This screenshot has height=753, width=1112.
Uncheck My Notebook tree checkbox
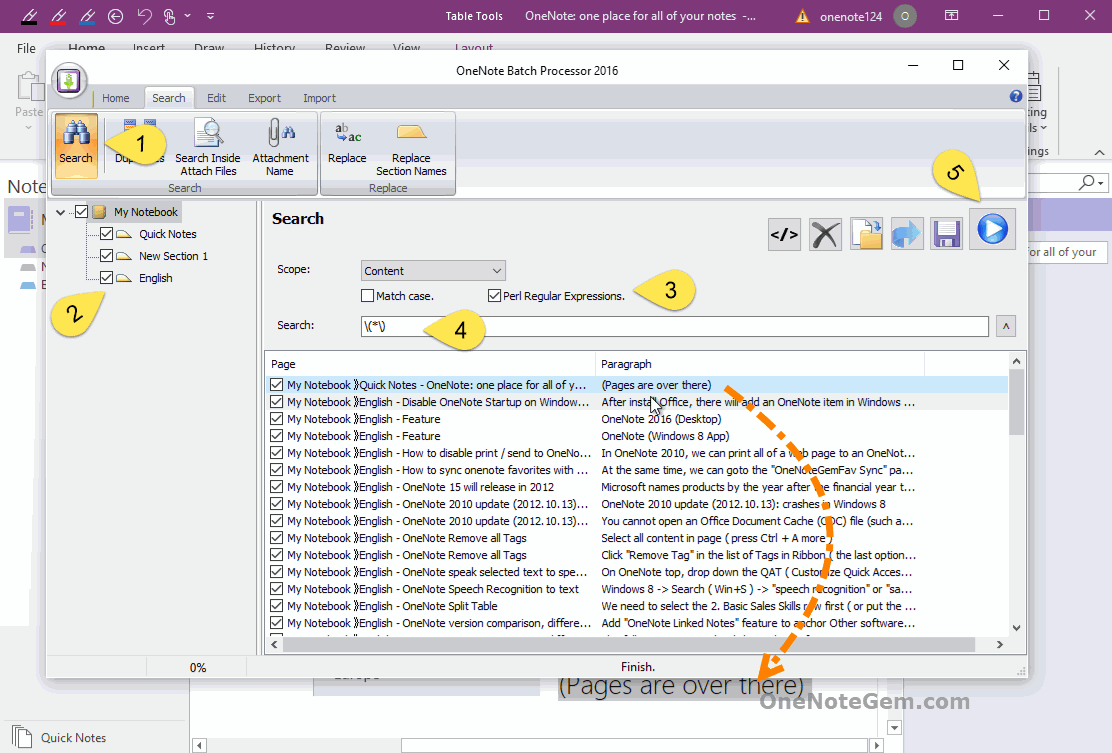pyautogui.click(x=82, y=211)
